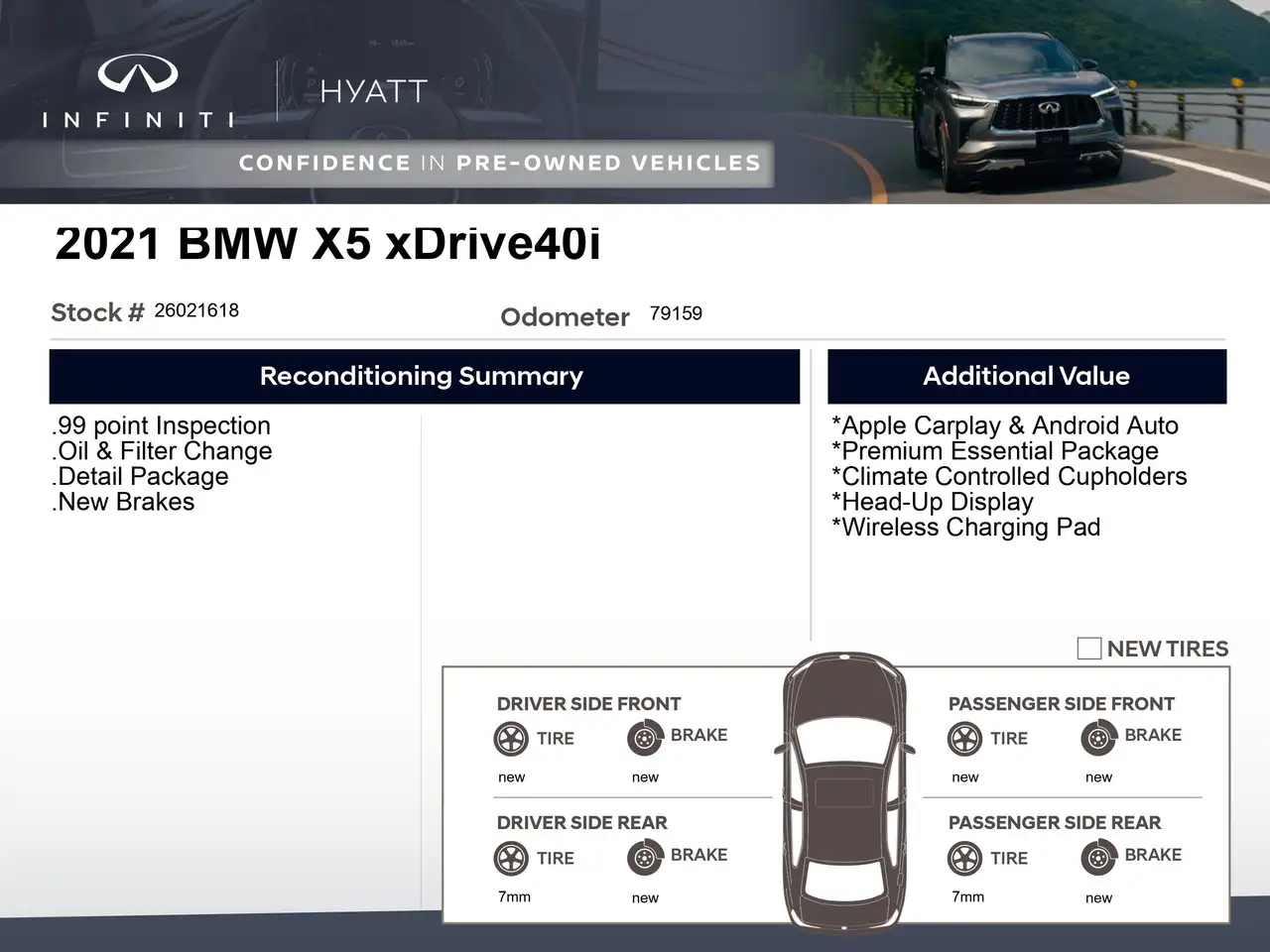Click the INFINITI wordmark text
Viewport: 1270px width, 952px height.
click(x=139, y=120)
